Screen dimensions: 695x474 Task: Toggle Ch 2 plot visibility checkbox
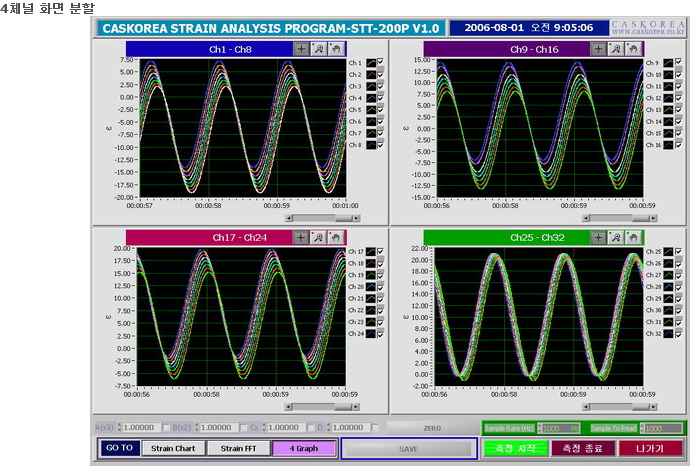click(x=380, y=74)
